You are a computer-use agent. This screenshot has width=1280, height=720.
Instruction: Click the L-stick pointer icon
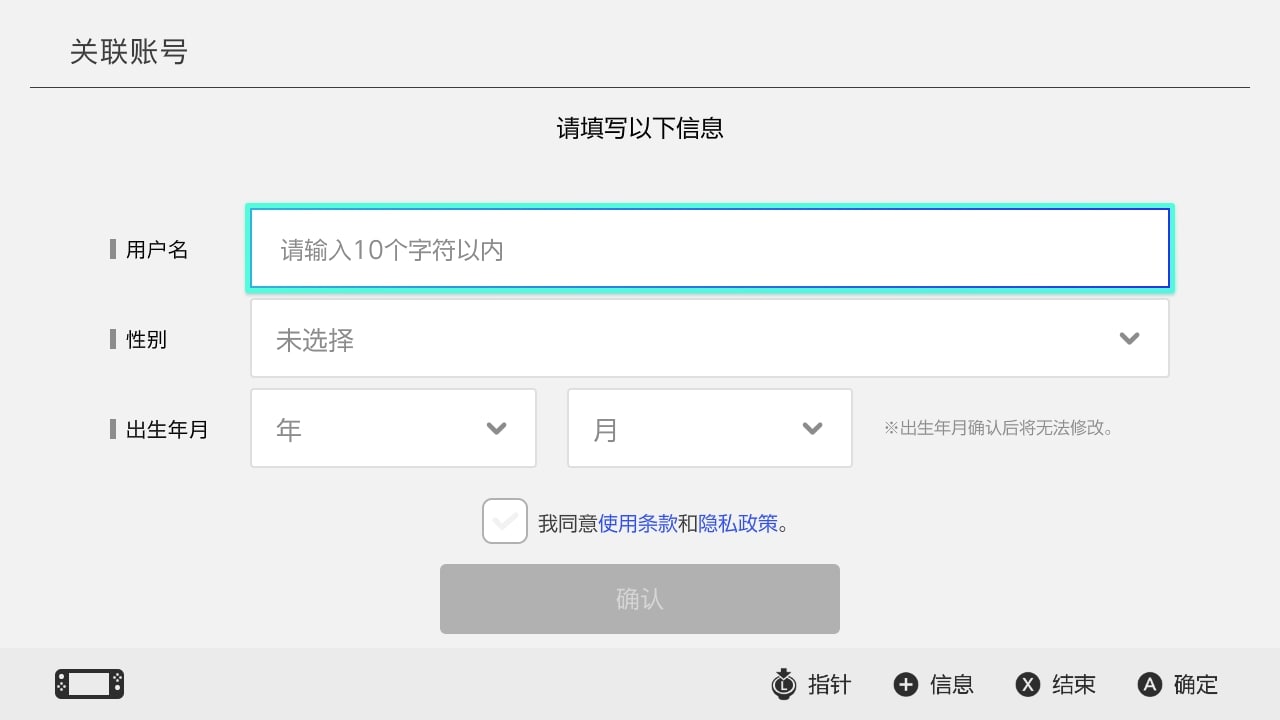(783, 684)
